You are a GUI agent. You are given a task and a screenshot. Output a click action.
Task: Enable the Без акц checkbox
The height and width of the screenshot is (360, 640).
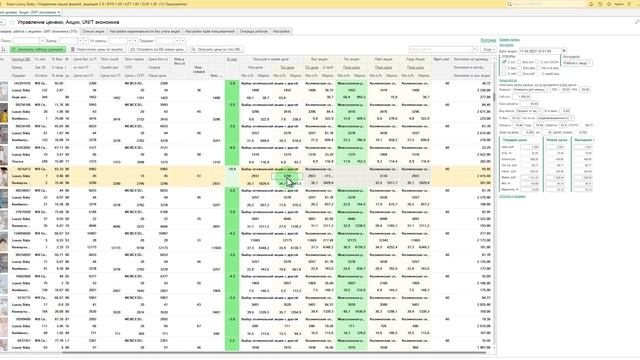pos(520,68)
